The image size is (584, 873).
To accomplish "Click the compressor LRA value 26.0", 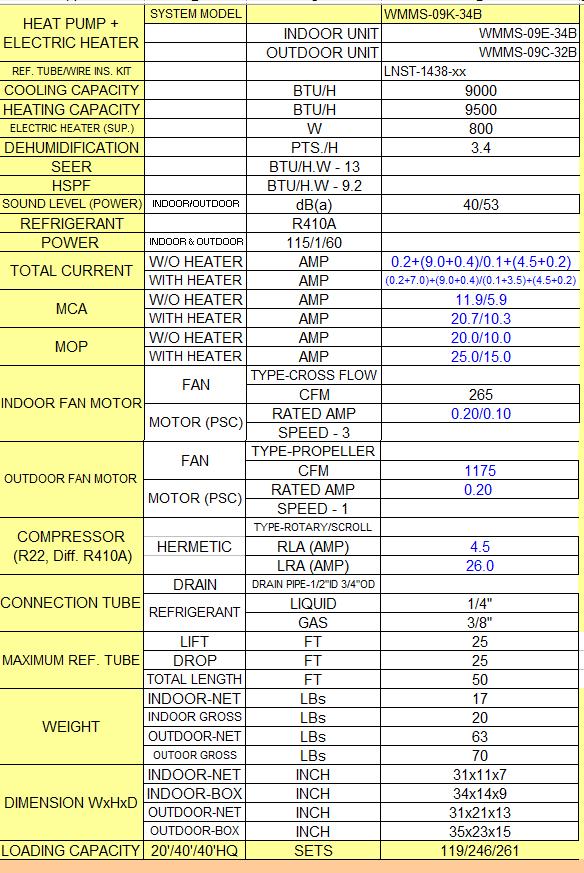I will (480, 566).
